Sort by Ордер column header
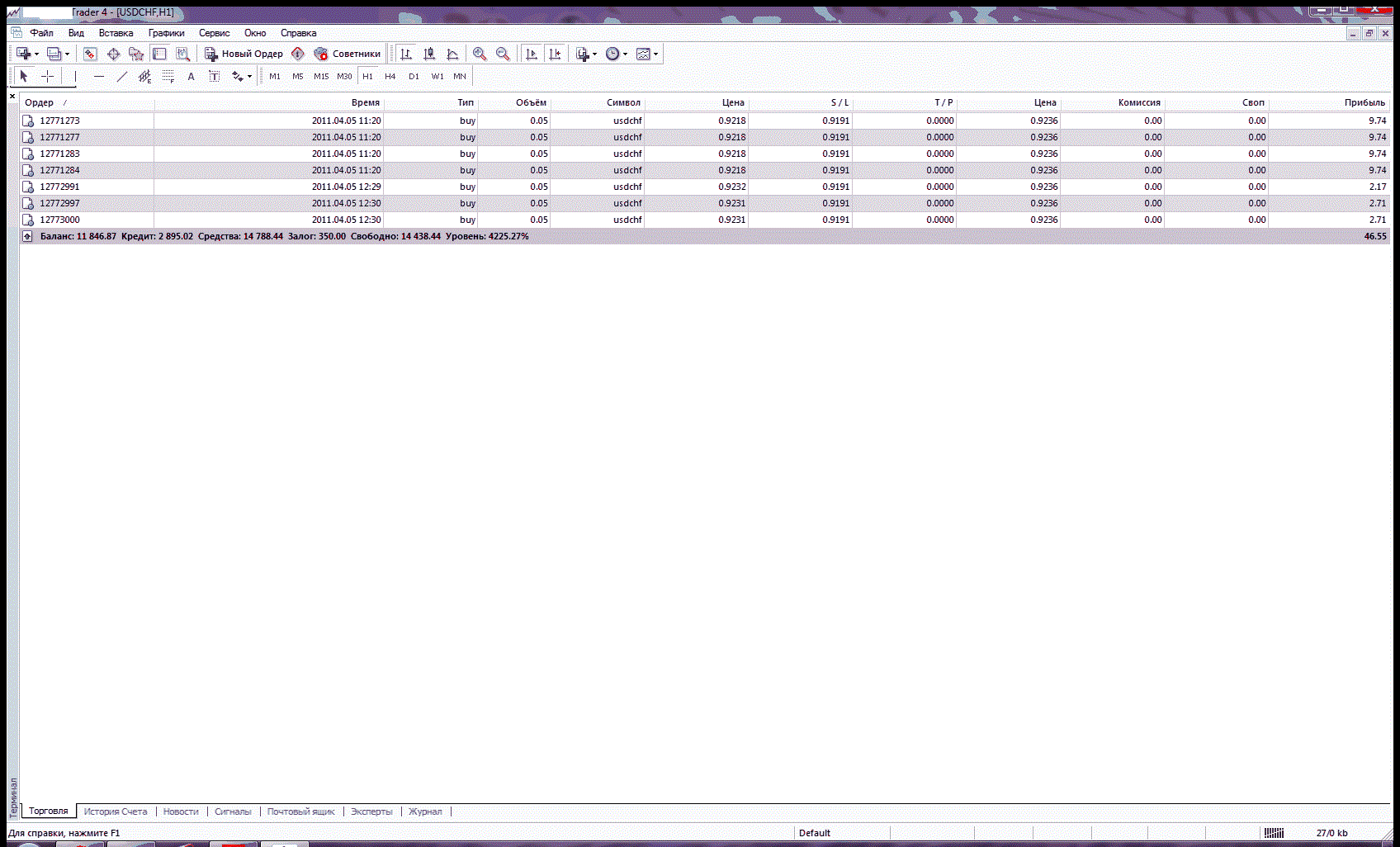The image size is (1400, 847). 87,102
